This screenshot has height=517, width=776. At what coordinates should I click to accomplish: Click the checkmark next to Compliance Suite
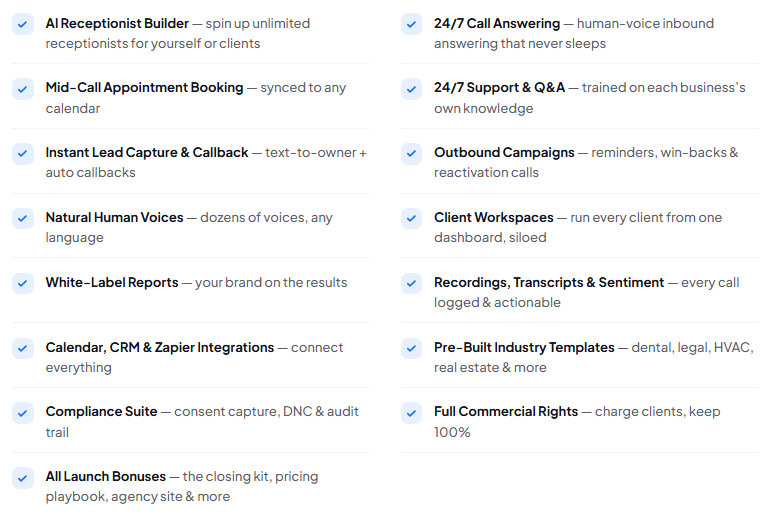(23, 413)
